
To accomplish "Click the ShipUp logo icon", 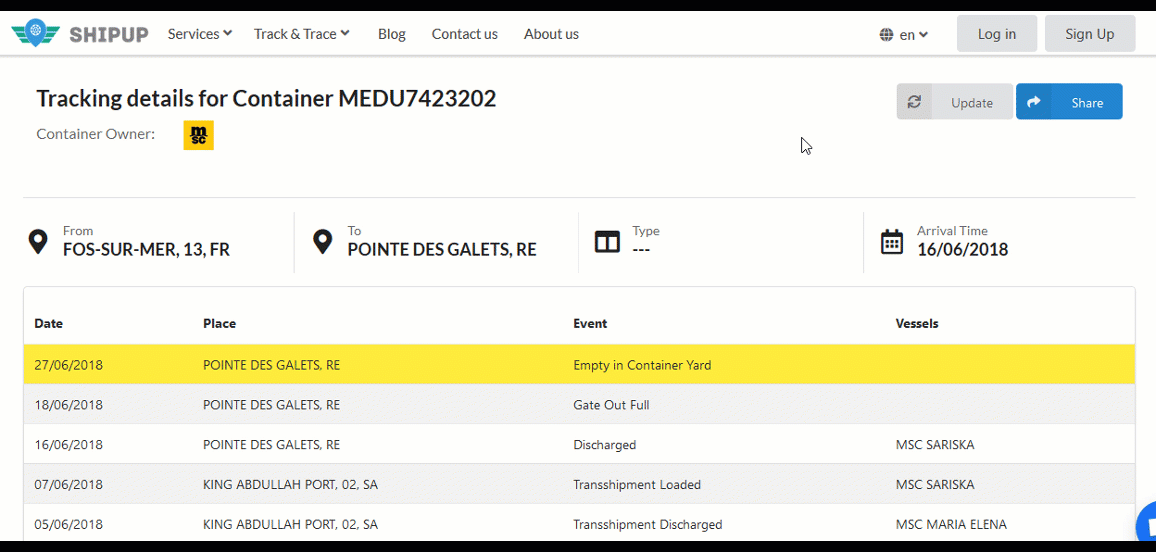I will [x=35, y=34].
